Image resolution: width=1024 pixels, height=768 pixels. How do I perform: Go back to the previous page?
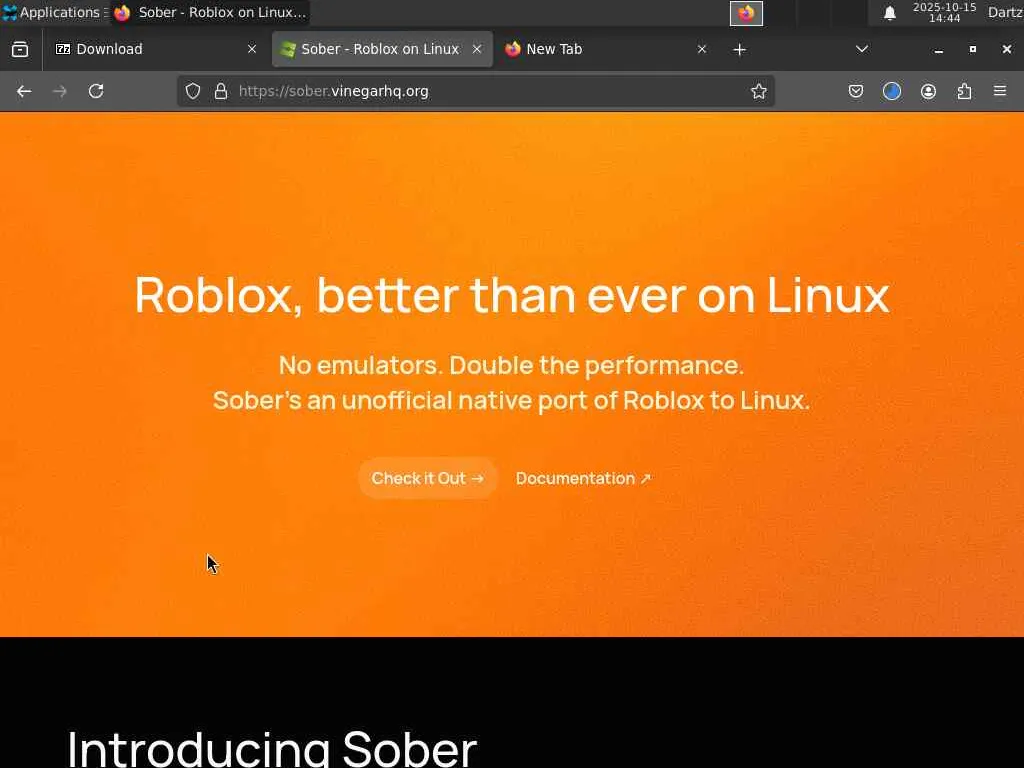[x=24, y=91]
